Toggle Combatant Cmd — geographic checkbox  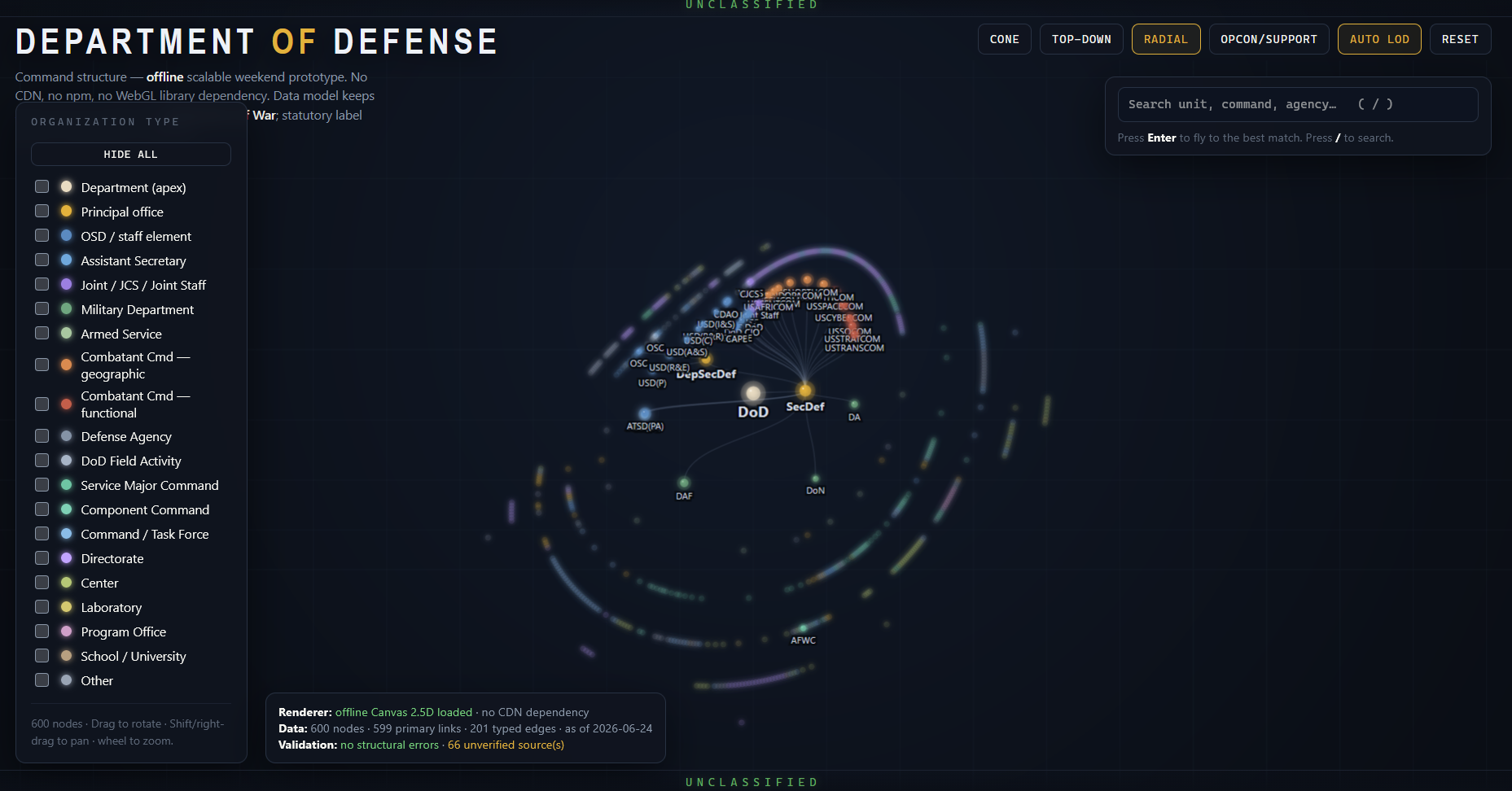tap(42, 365)
